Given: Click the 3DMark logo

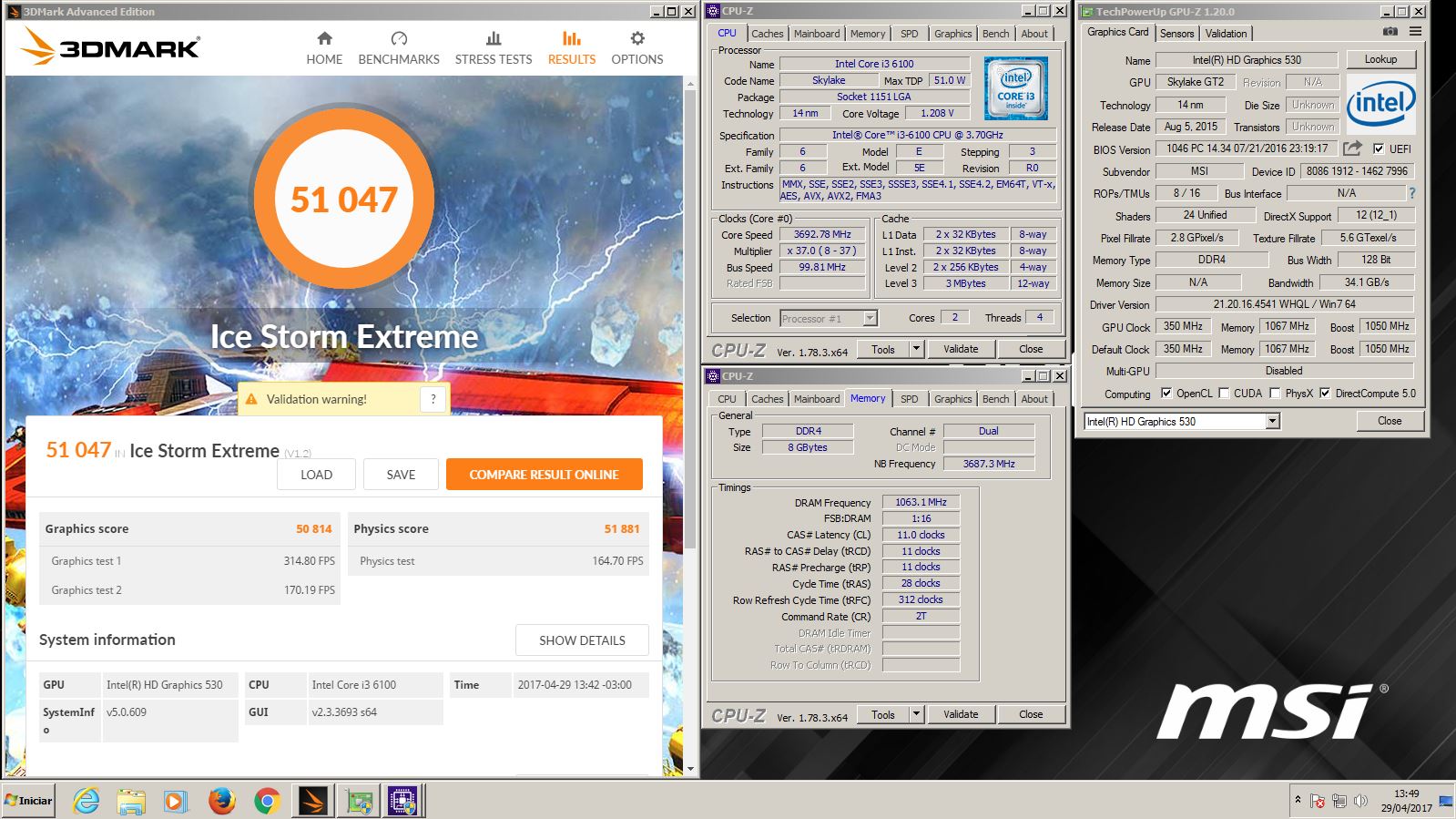Looking at the screenshot, I should 110,46.
